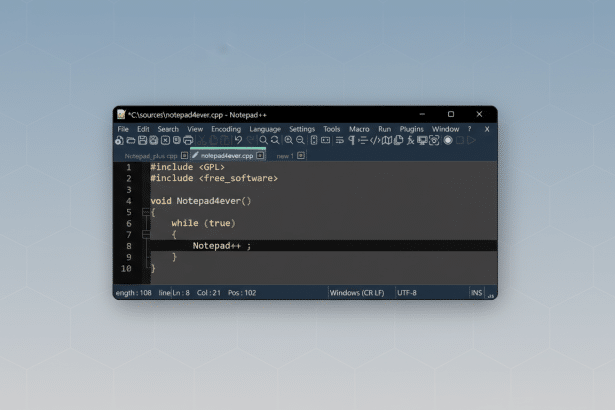Viewport: 615px width, 410px height.
Task: Undo the last edit with the Undo icon
Action: (238, 140)
